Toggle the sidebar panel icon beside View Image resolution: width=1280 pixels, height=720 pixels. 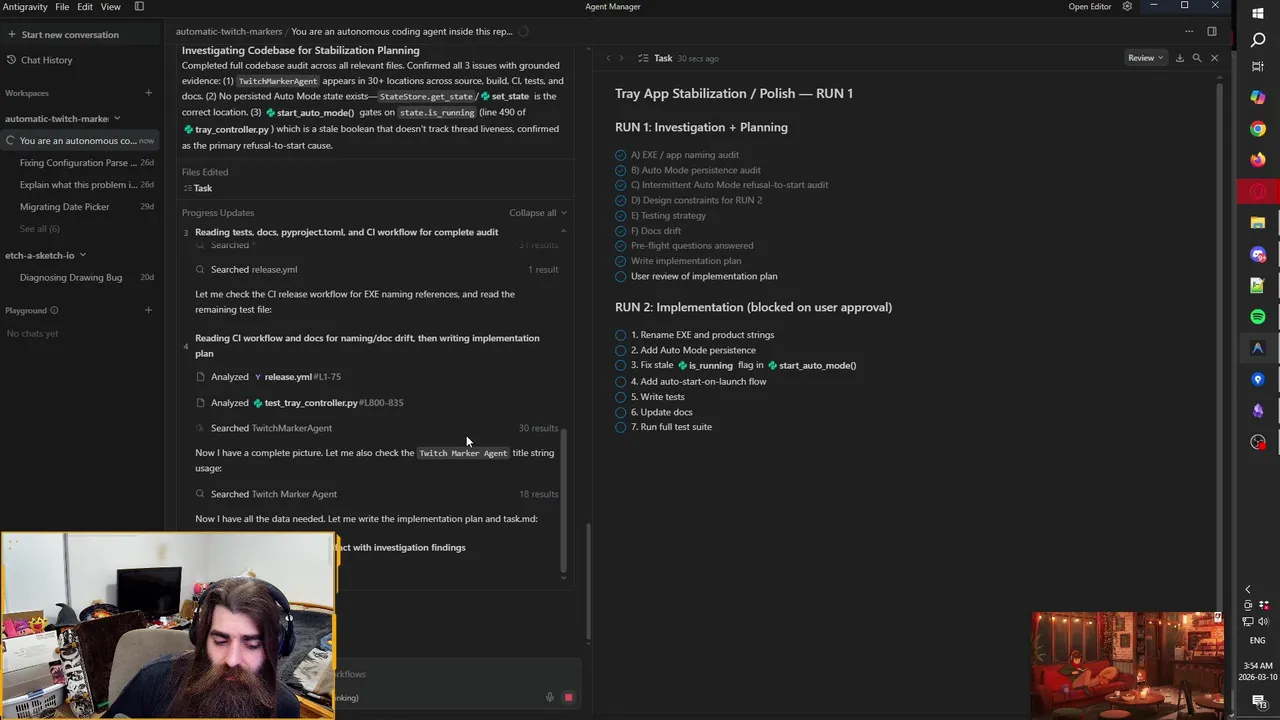[139, 6]
